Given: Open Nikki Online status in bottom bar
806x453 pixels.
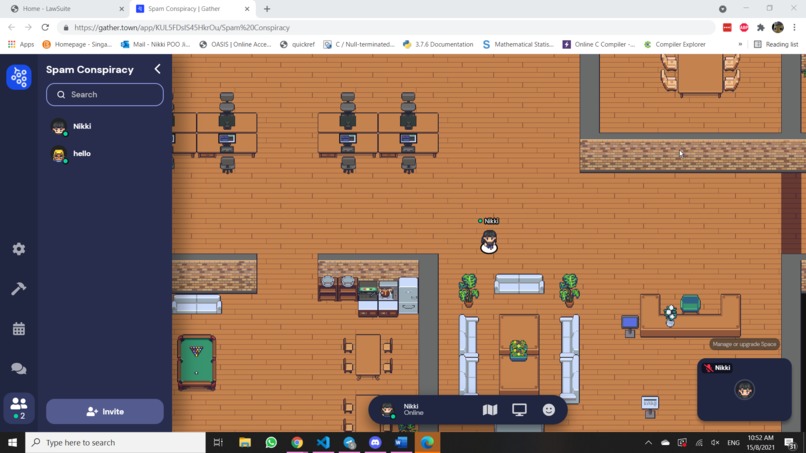Looking at the screenshot, I should tap(404, 410).
